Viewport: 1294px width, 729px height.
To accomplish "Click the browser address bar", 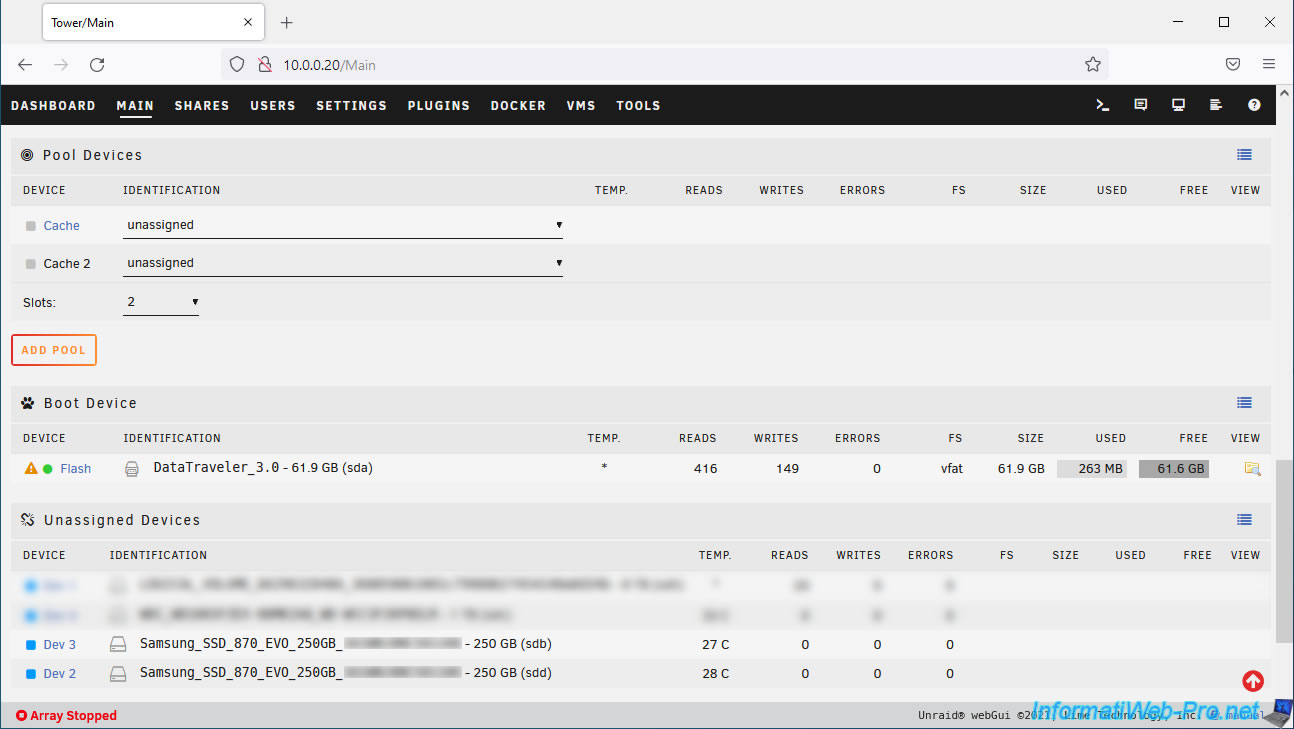I will 660,65.
